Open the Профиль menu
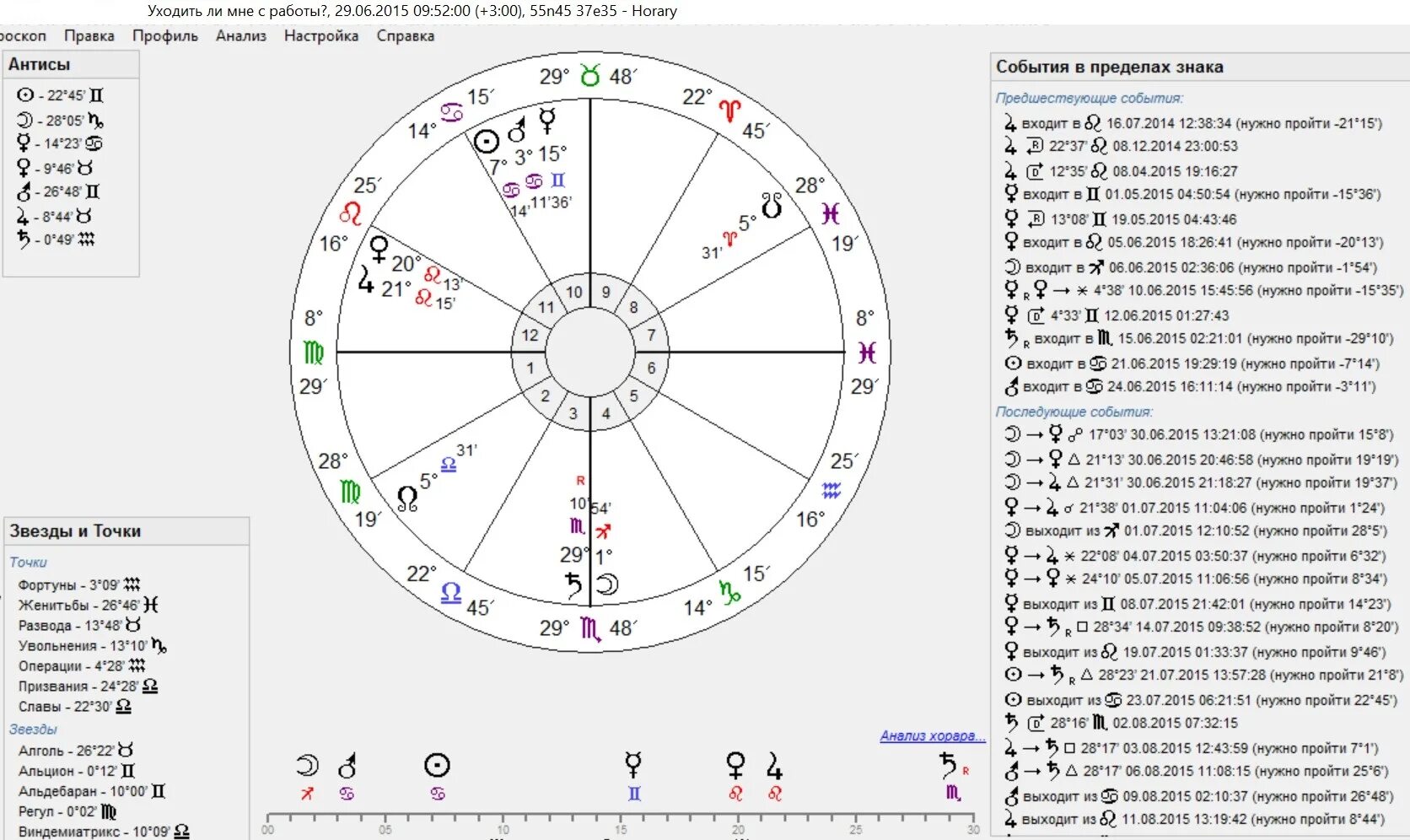Screen dimensions: 1410x840 (x=164, y=35)
